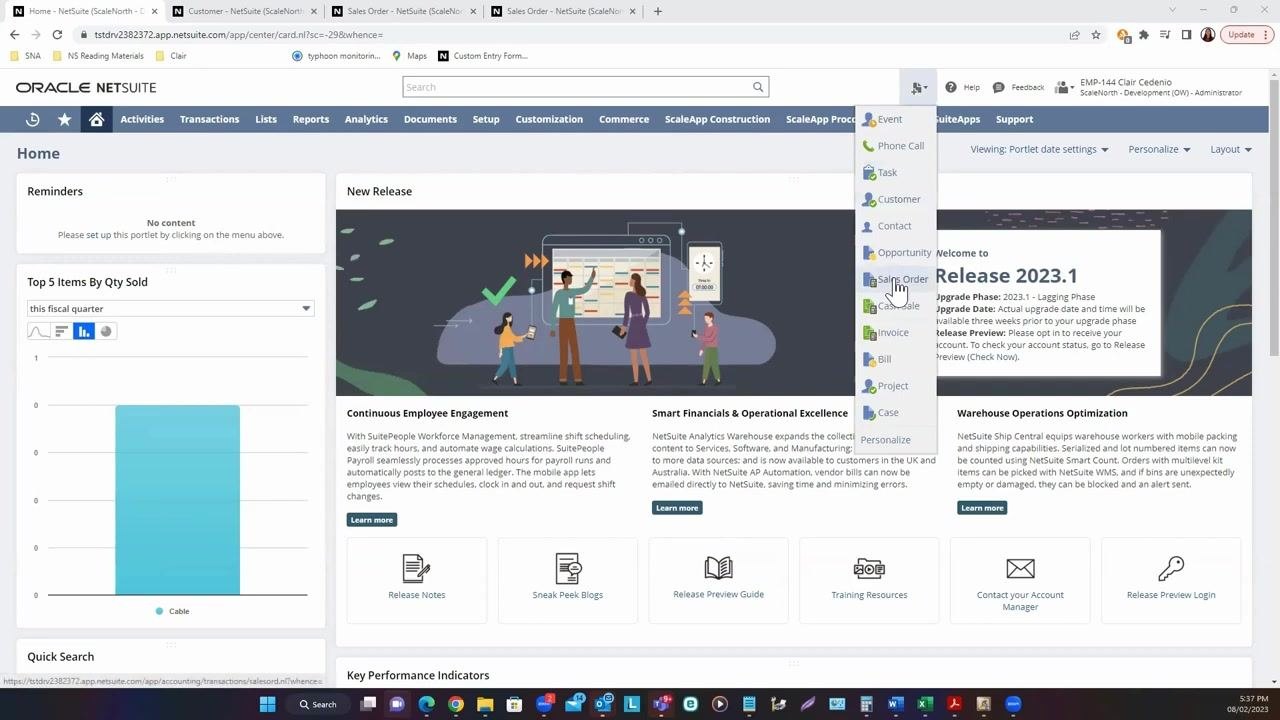Open the Customization menu
The image size is (1280, 720).
[549, 119]
